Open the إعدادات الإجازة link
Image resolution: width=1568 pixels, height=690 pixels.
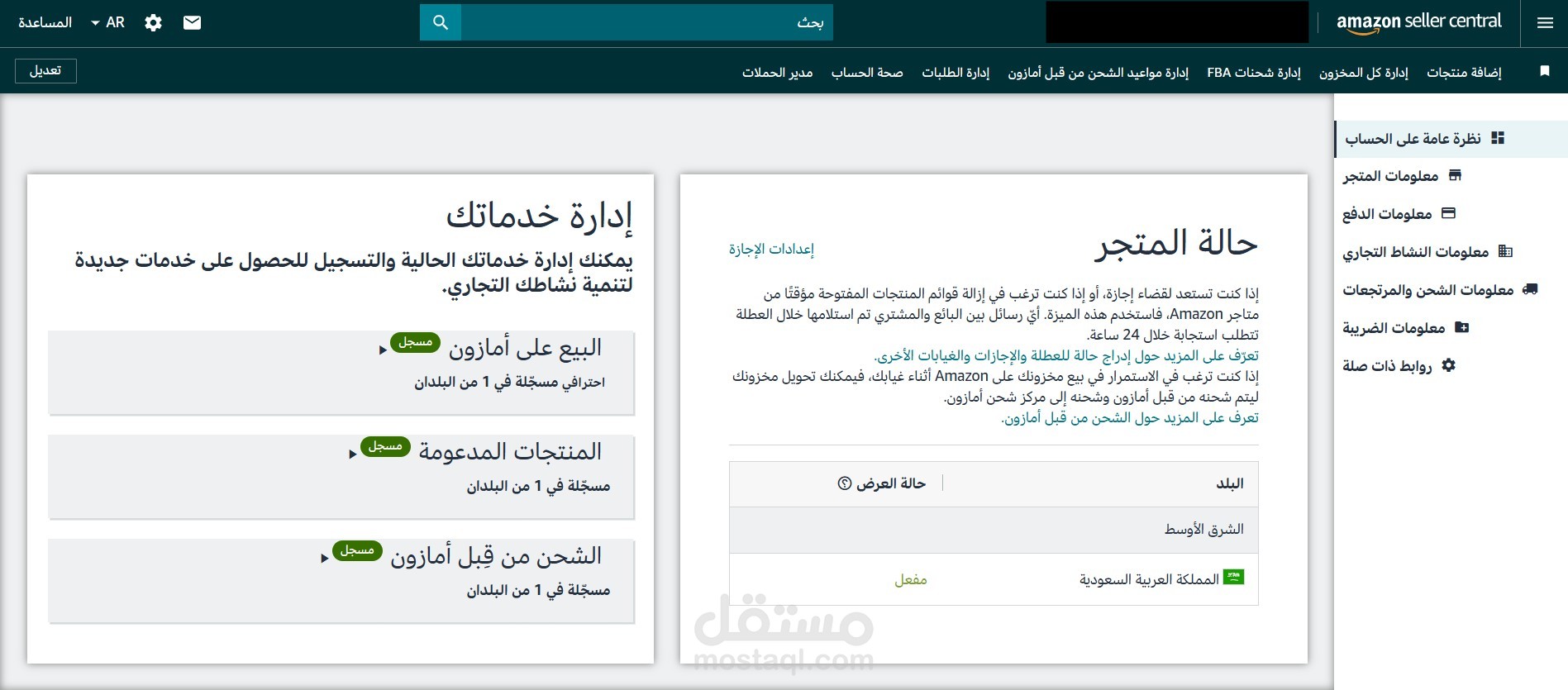771,249
